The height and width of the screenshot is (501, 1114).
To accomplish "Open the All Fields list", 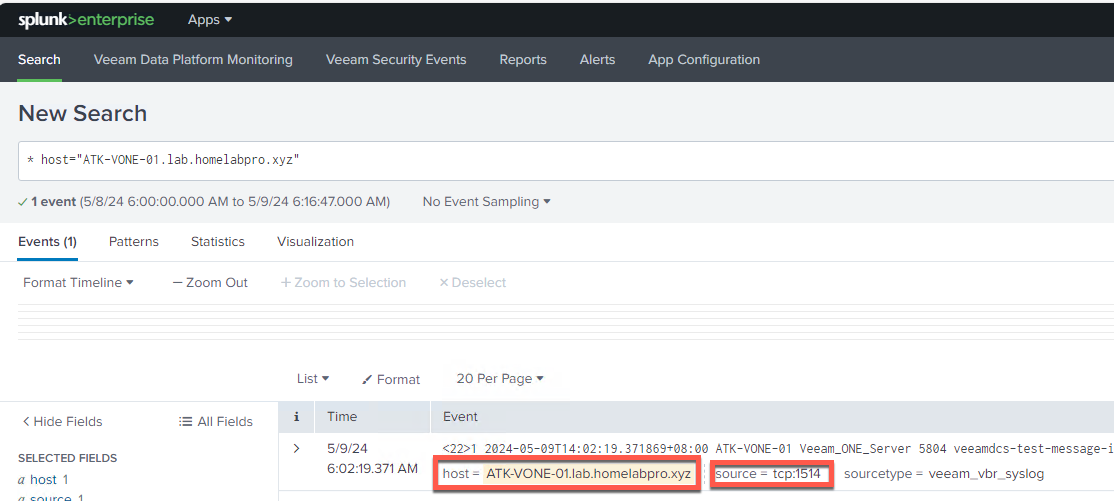I will tap(215, 422).
